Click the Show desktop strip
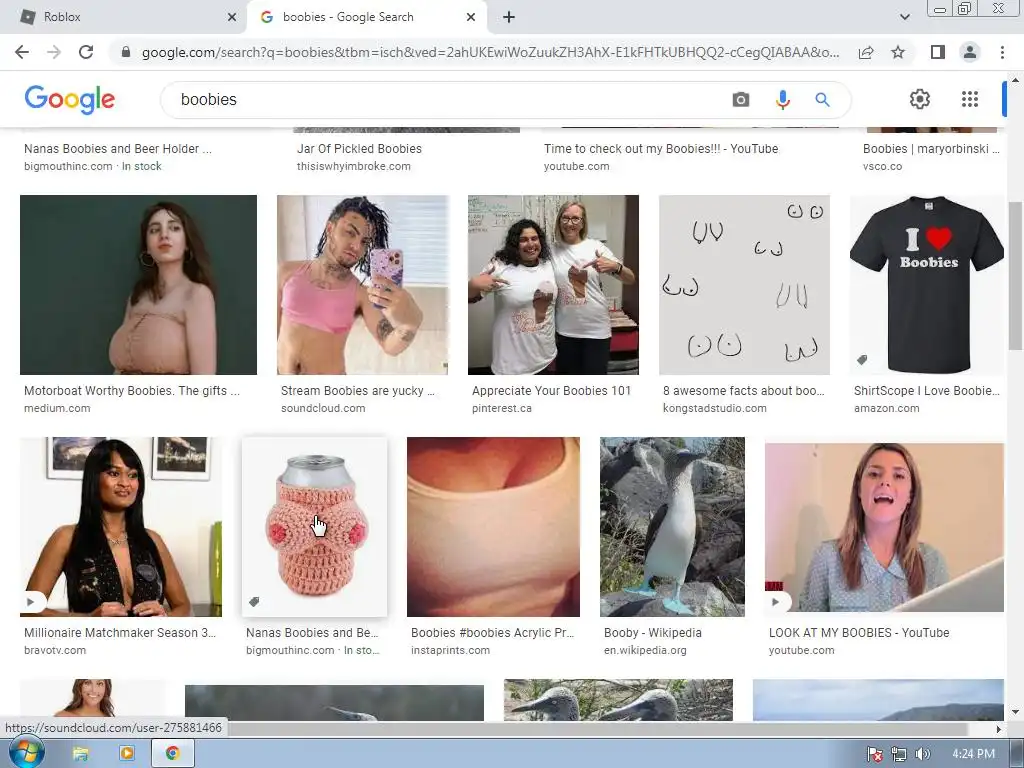 click(x=1016, y=754)
